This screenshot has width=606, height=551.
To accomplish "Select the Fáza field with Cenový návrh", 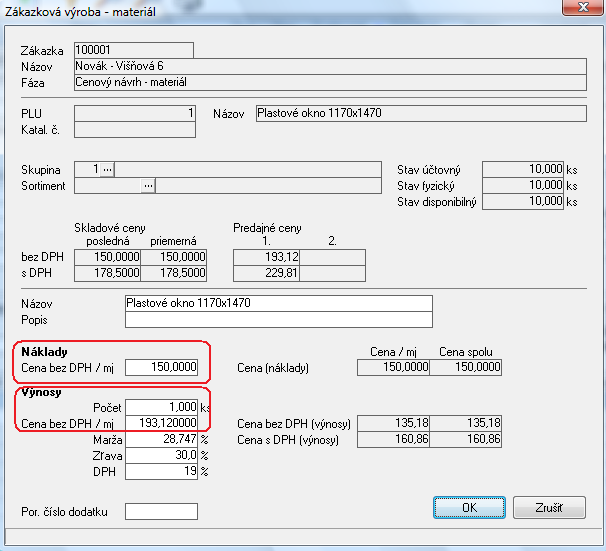I will click(x=329, y=82).
